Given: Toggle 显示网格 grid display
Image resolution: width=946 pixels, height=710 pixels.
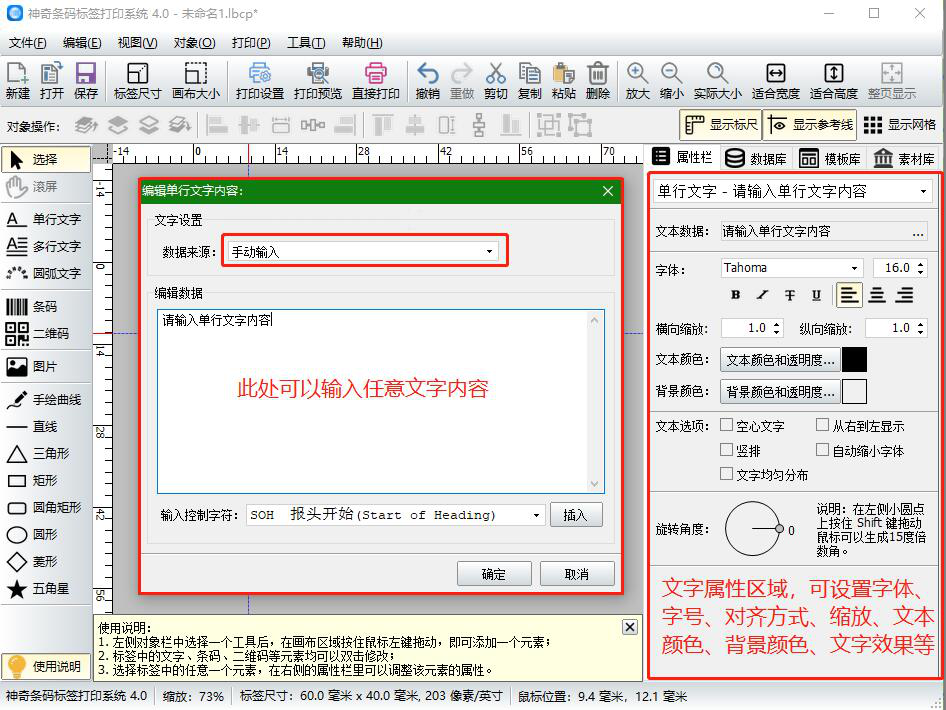Looking at the screenshot, I should (x=900, y=125).
